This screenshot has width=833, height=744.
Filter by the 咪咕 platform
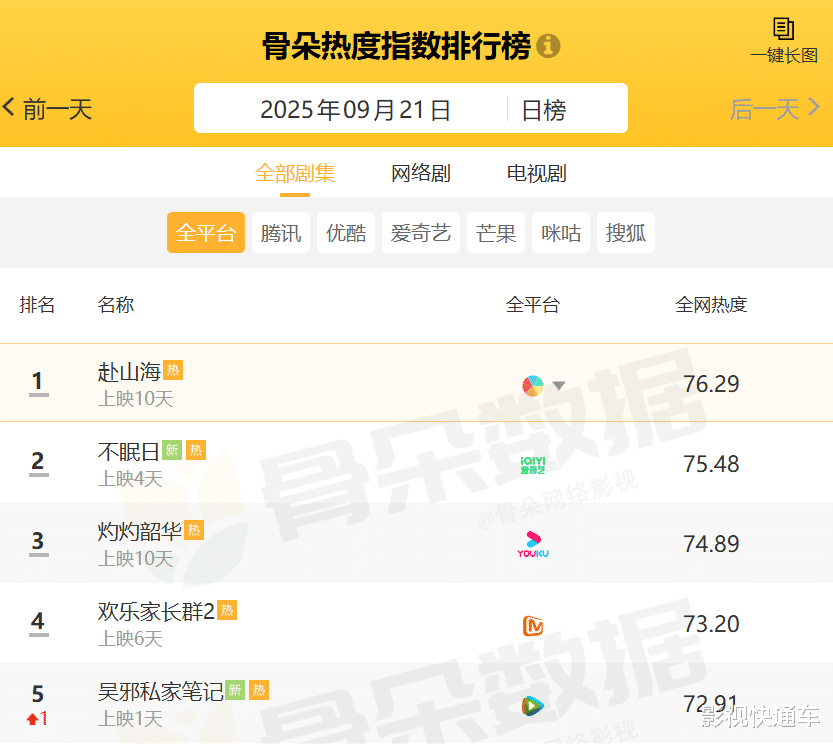coord(561,233)
